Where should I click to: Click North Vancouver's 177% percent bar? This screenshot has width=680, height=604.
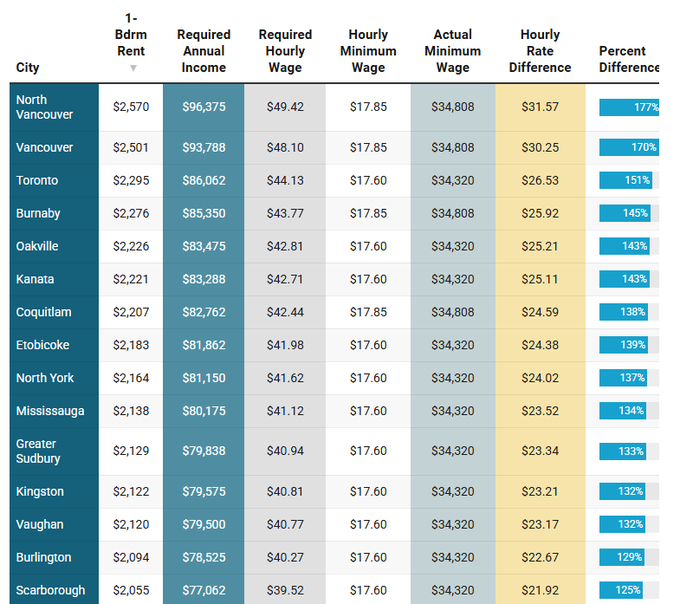click(x=629, y=107)
